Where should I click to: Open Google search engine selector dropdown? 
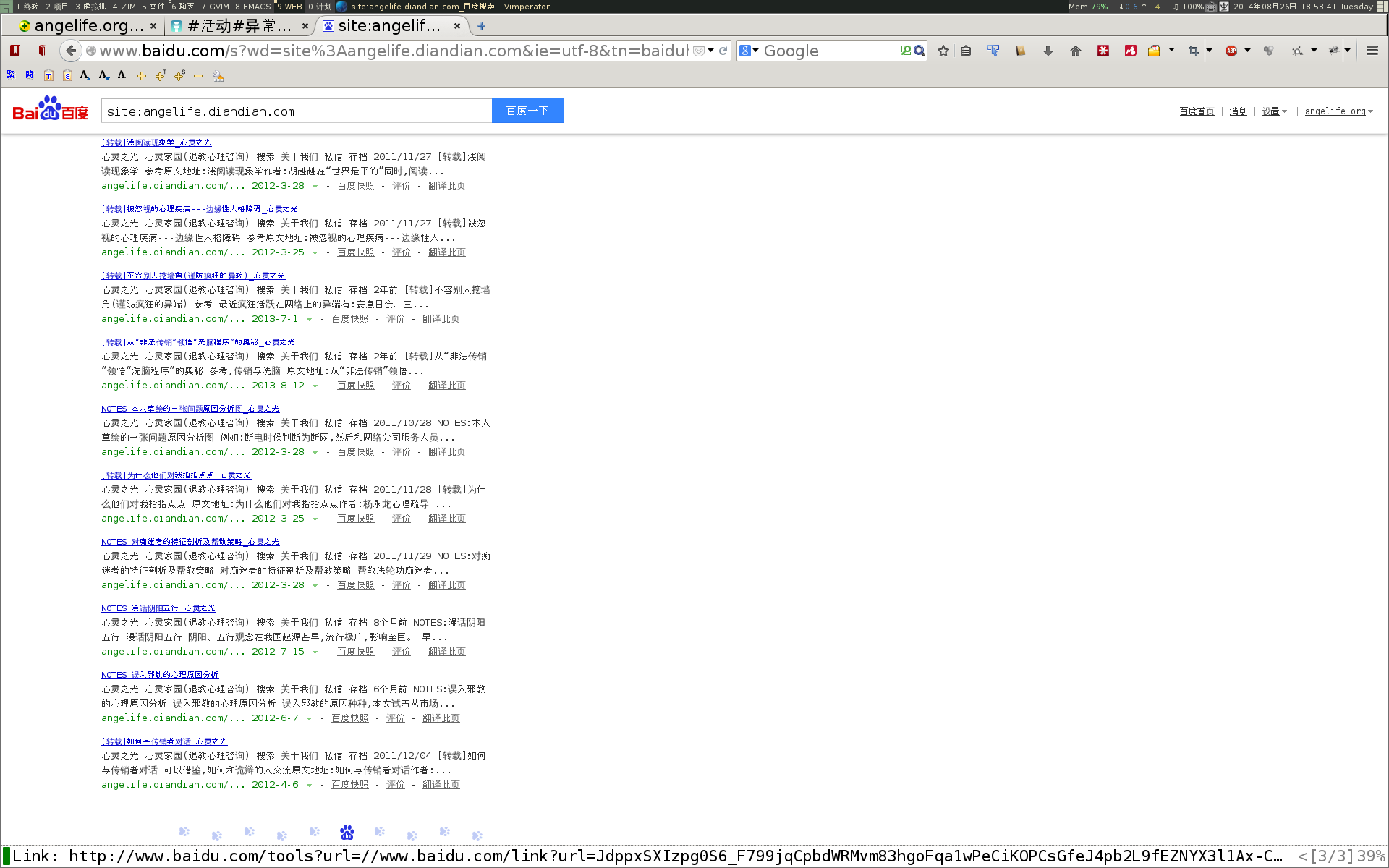point(749,51)
